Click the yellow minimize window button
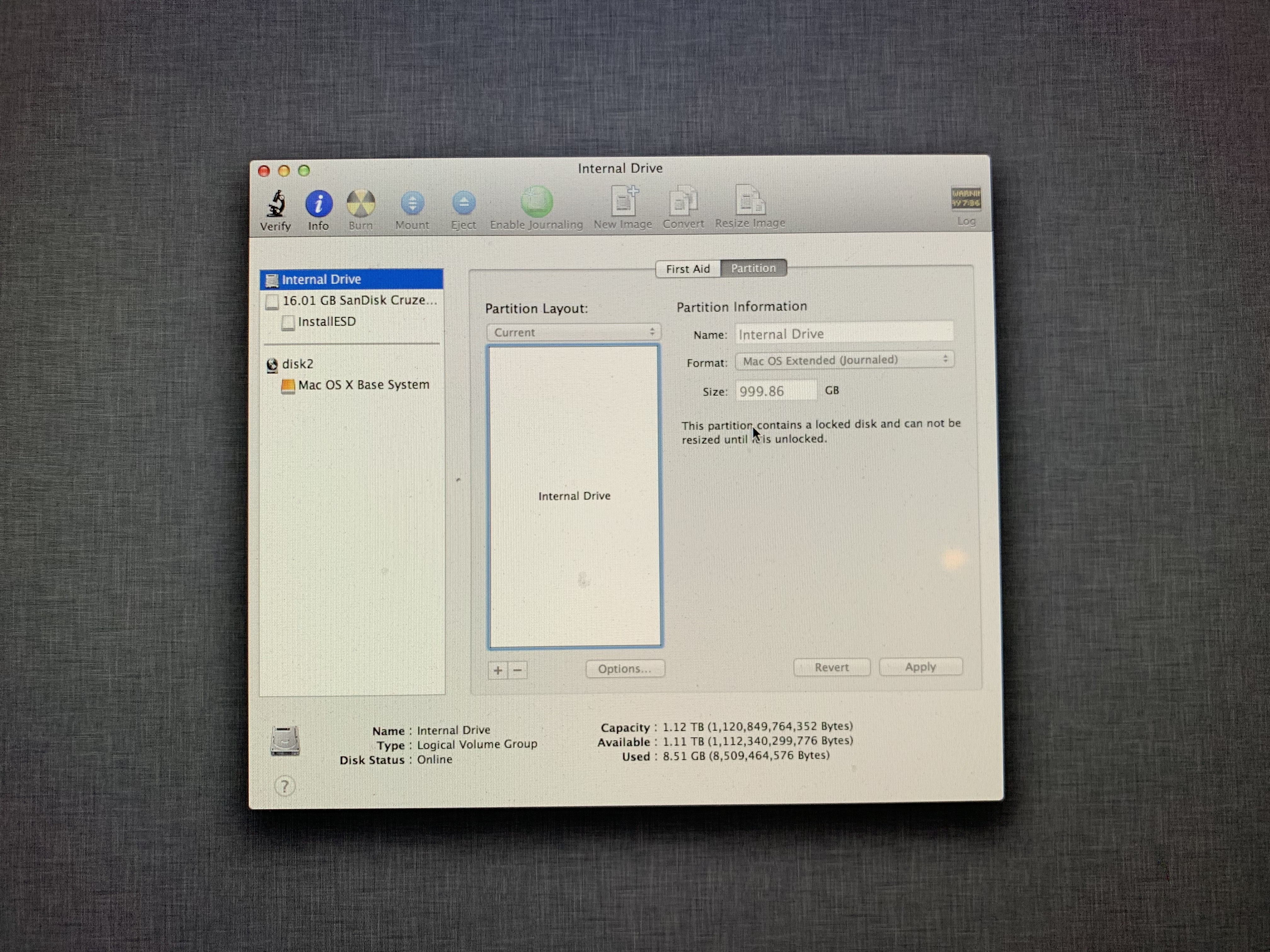1270x952 pixels. (x=284, y=170)
